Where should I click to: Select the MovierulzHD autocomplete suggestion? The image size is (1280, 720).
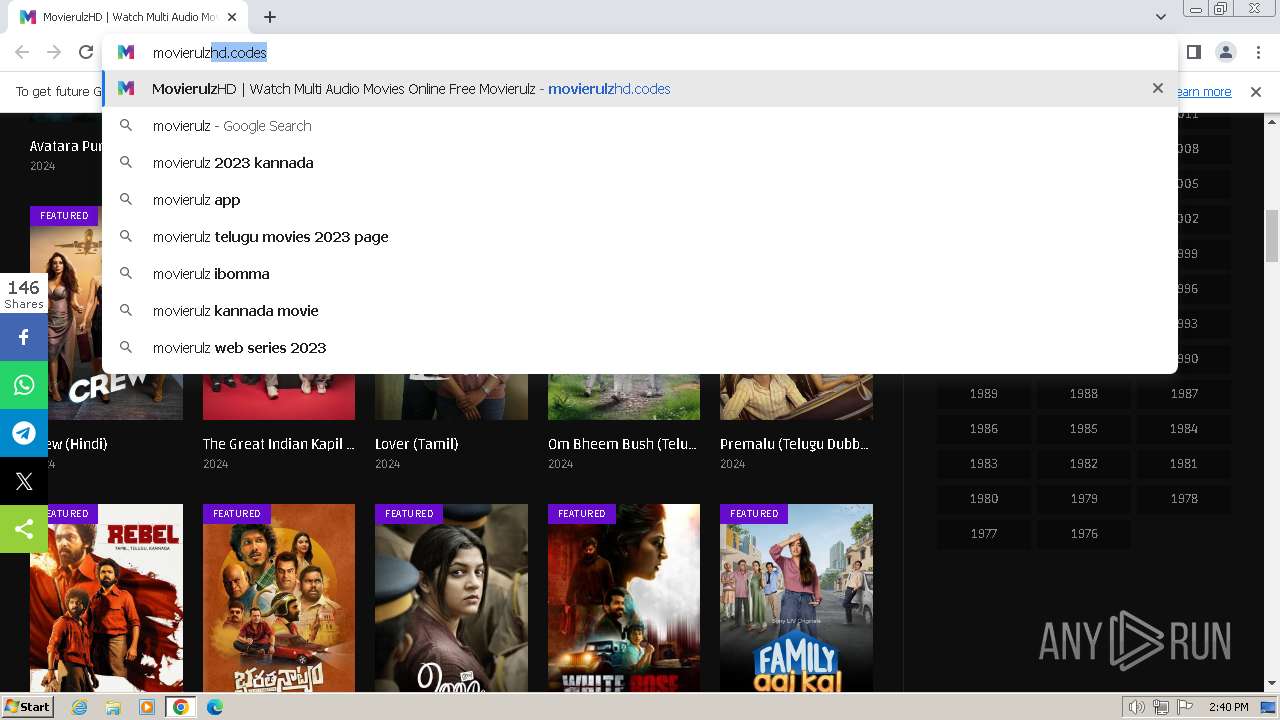click(640, 89)
